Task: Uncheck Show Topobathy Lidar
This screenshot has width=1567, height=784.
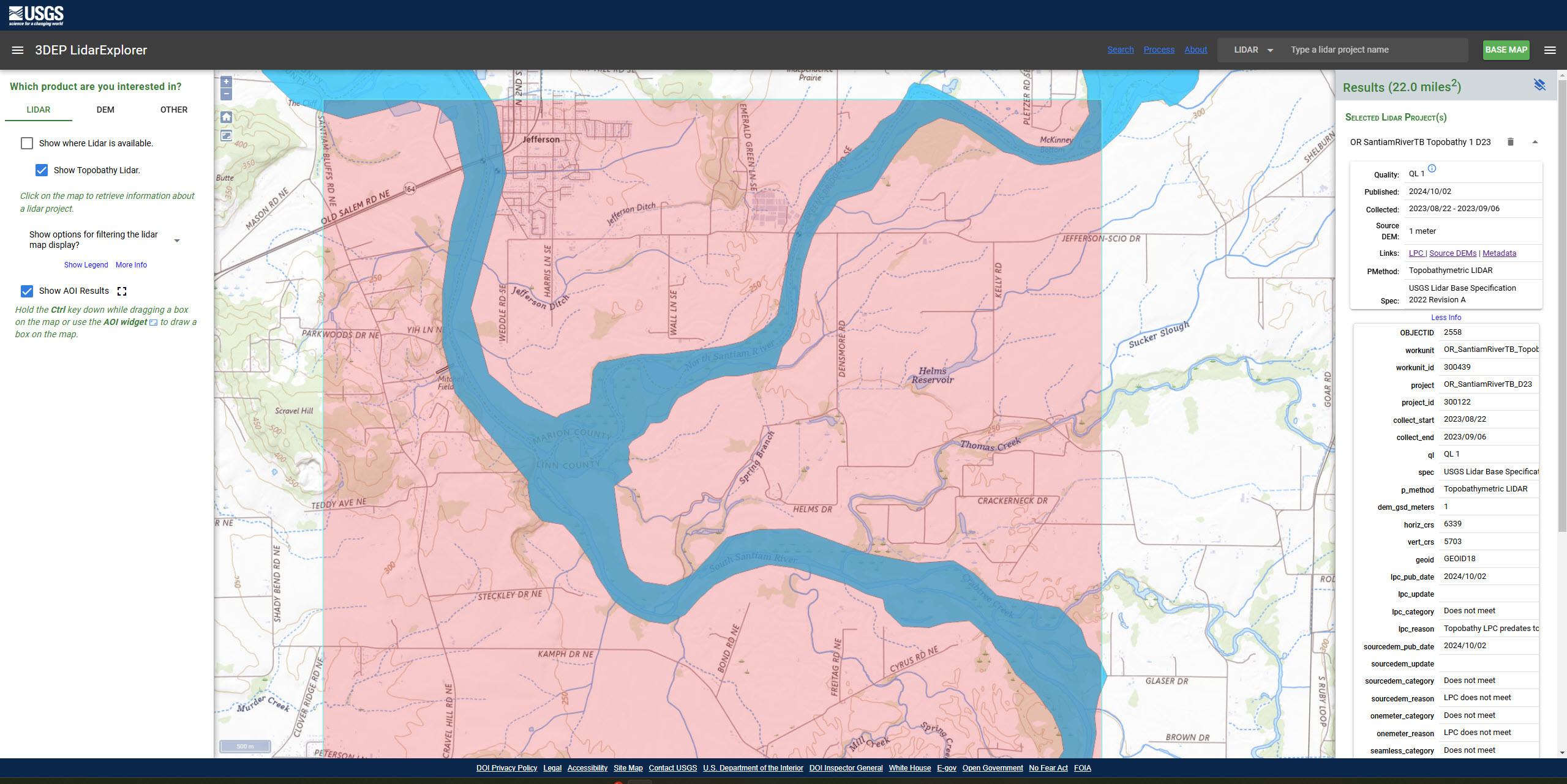Action: [x=42, y=170]
